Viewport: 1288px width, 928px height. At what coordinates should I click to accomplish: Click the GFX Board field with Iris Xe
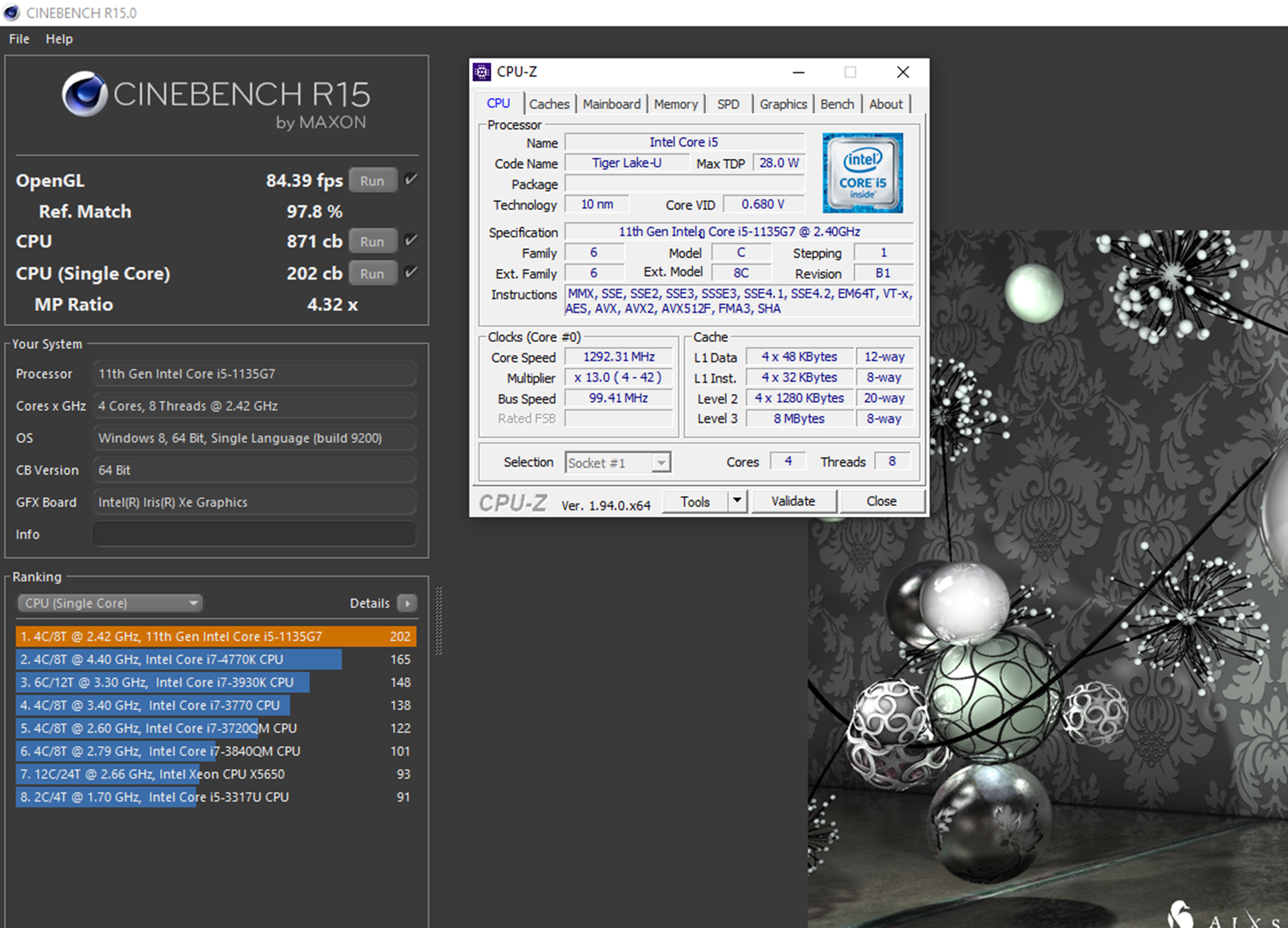(x=254, y=502)
